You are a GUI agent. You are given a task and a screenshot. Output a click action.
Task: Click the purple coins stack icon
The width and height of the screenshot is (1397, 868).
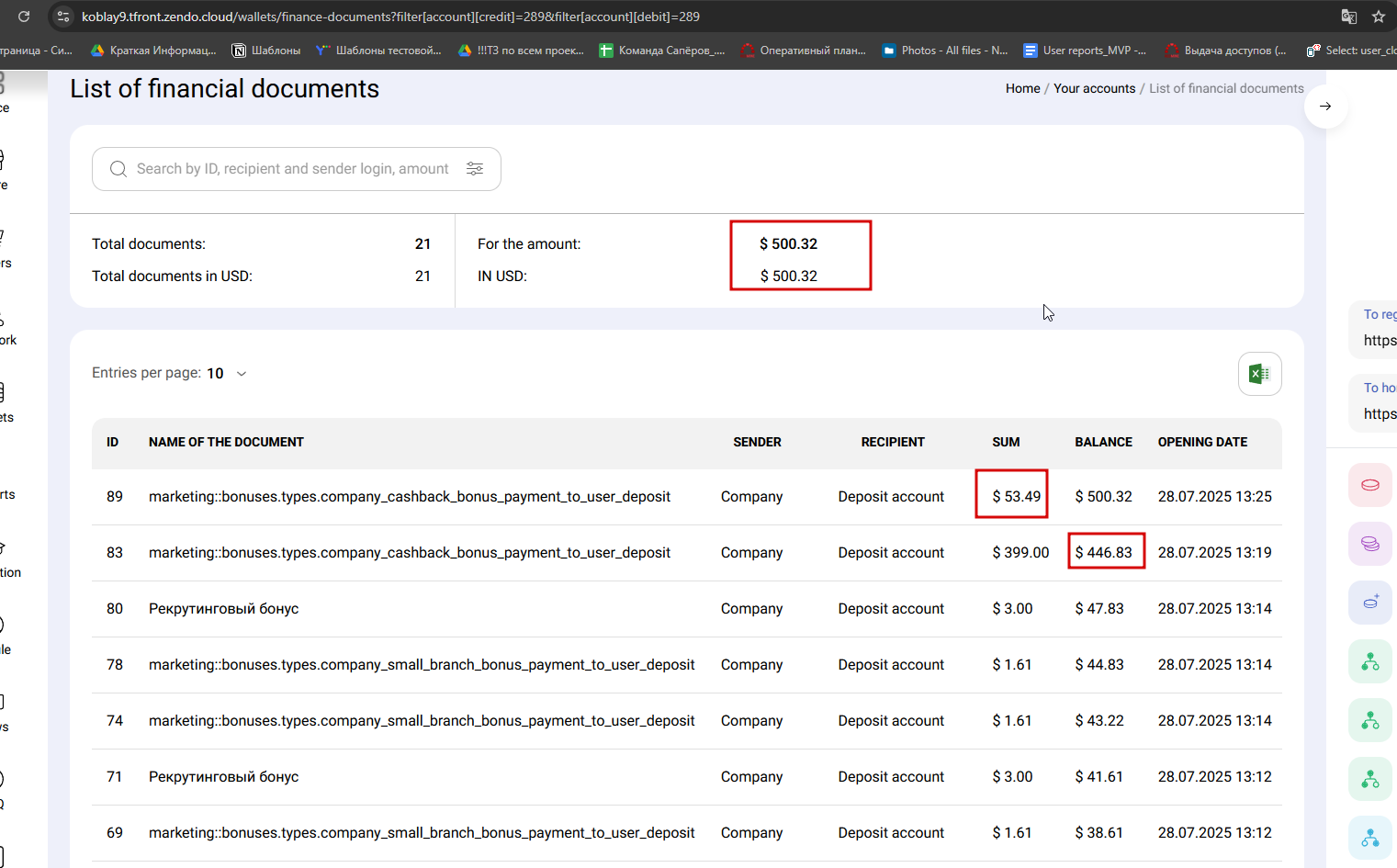coord(1370,544)
